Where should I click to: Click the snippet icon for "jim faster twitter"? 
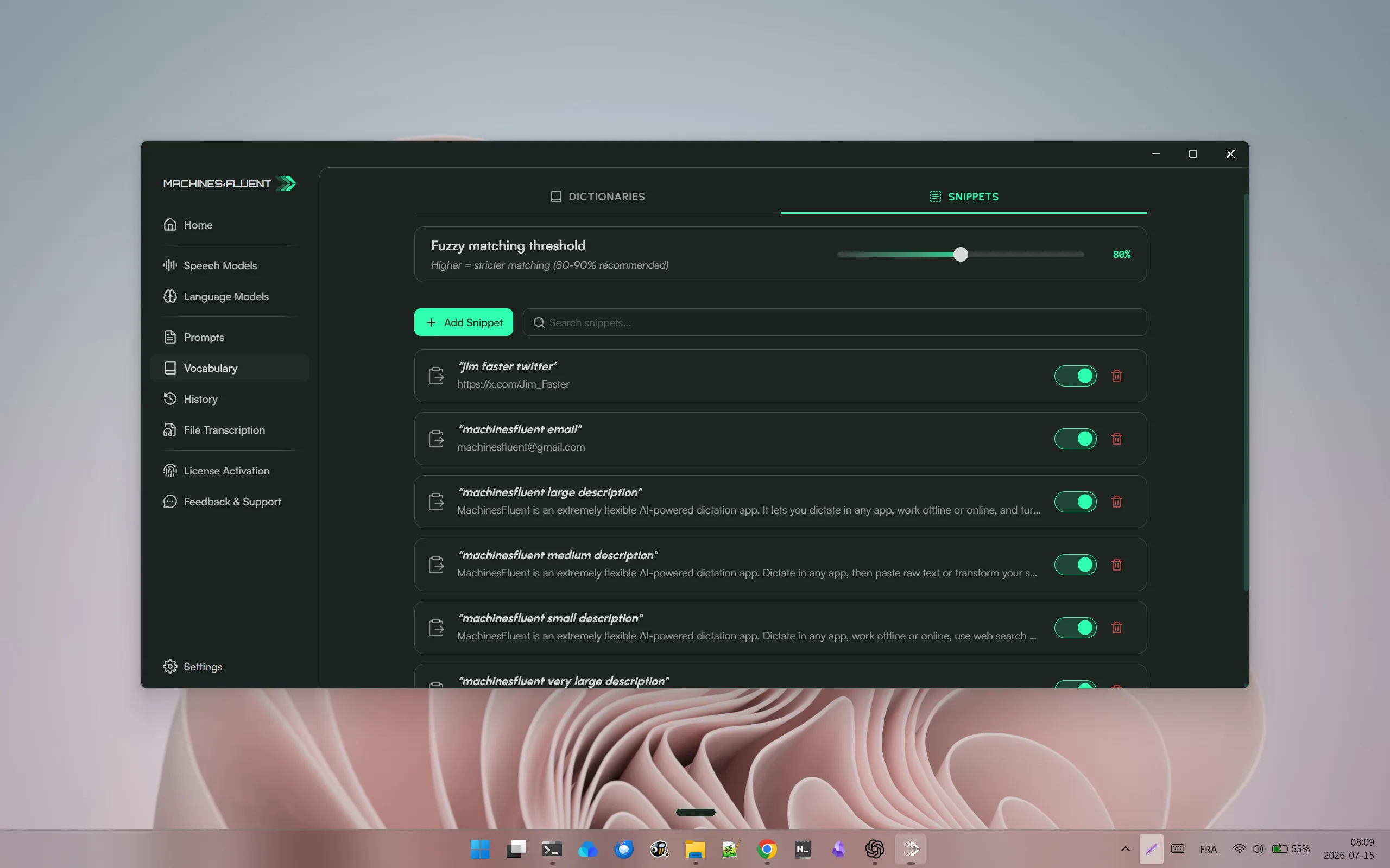click(437, 376)
